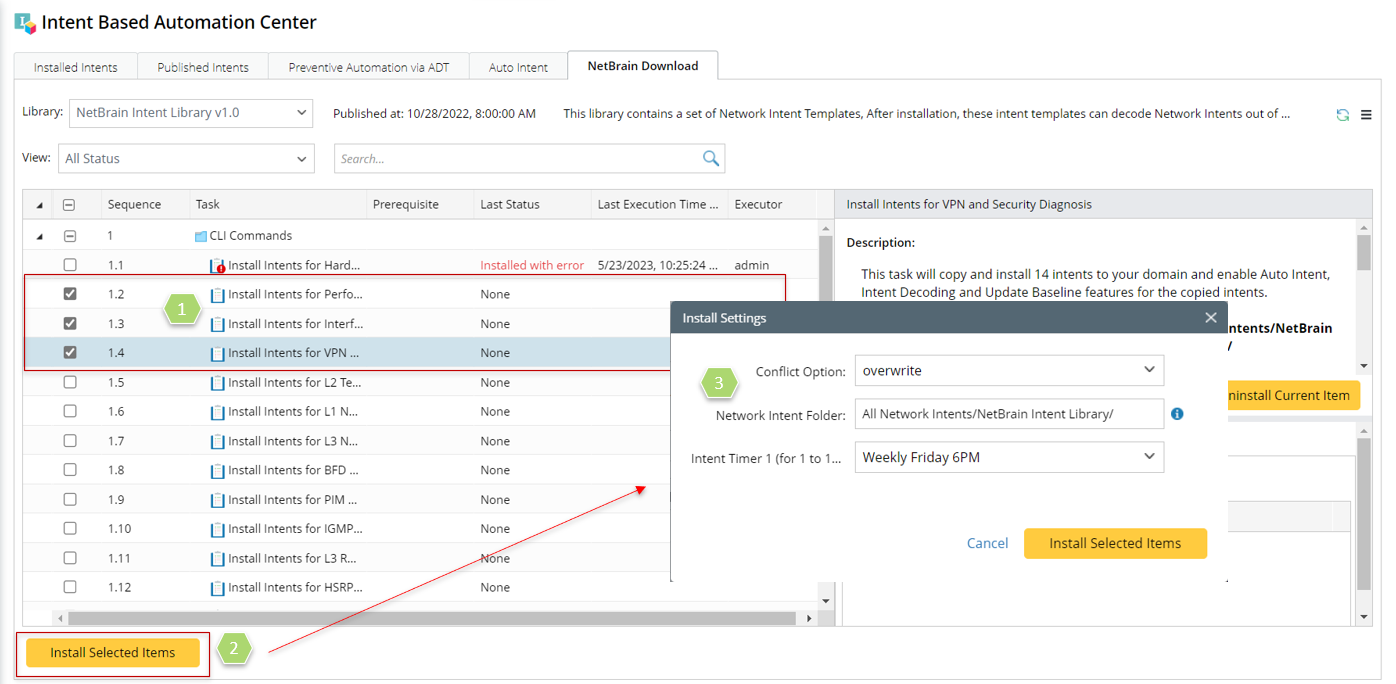Click the Network Intent Folder input field

pos(1008,414)
